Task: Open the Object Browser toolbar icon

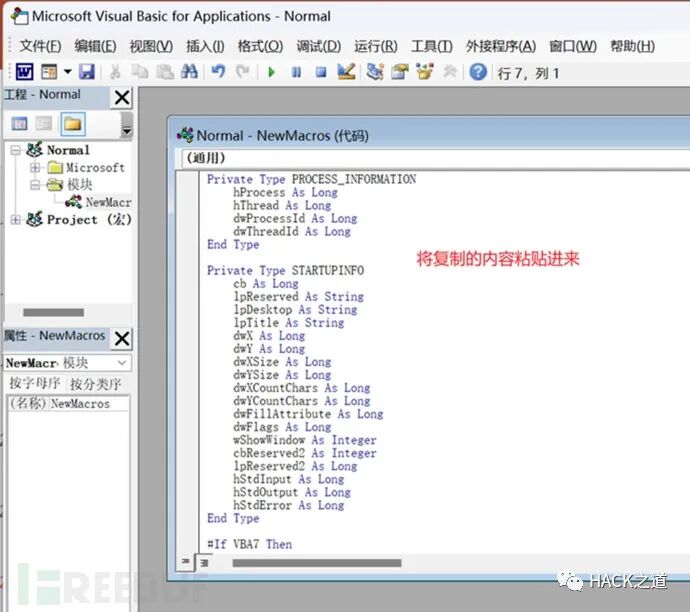Action: 425,71
